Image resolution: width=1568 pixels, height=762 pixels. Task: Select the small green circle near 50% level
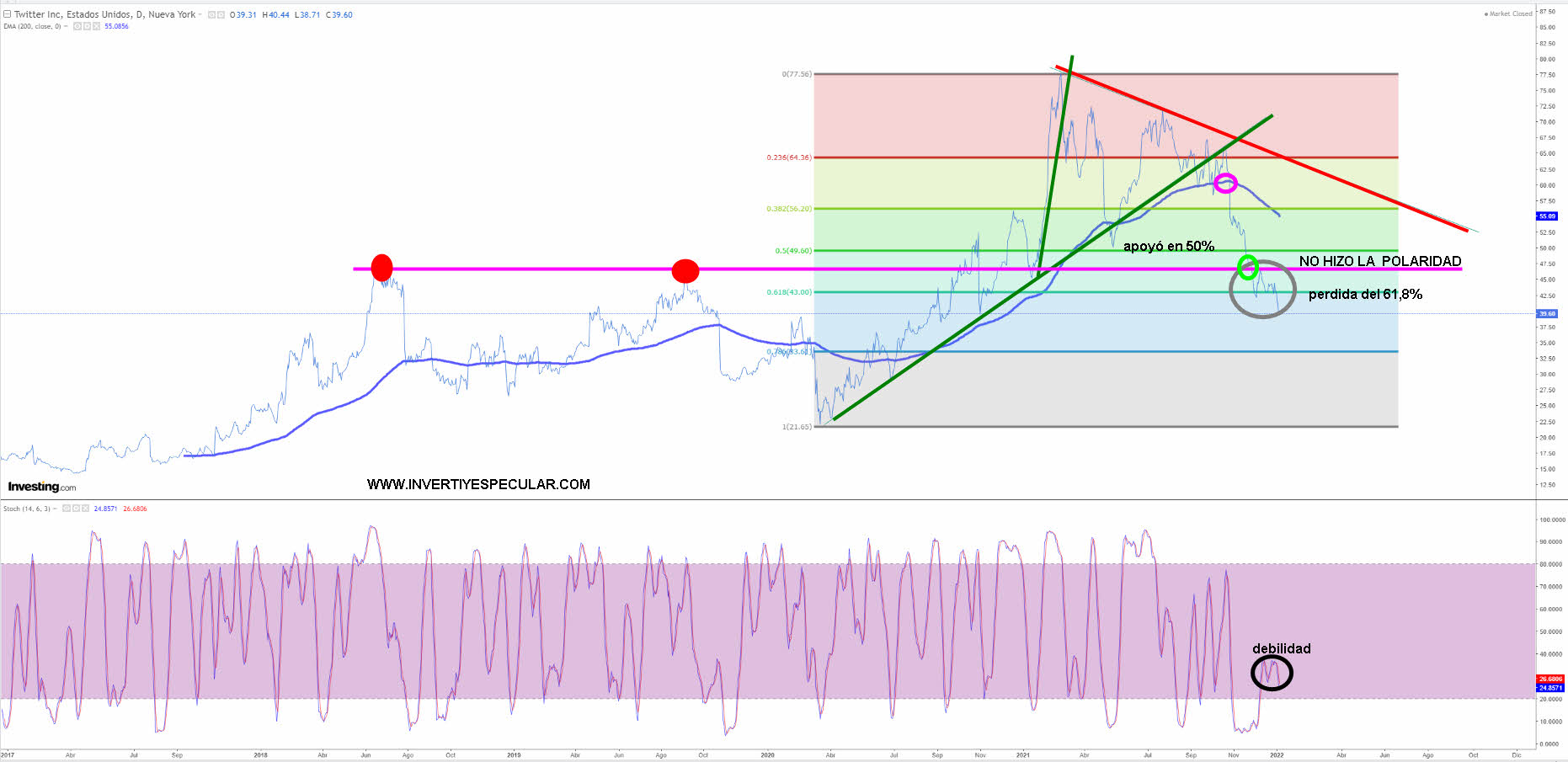pyautogui.click(x=1248, y=268)
